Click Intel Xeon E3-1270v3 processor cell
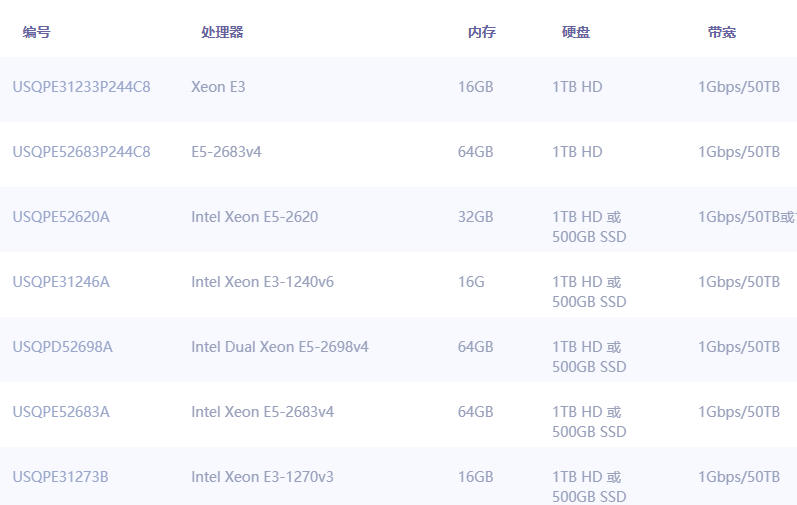This screenshot has width=797, height=505. pos(262,477)
